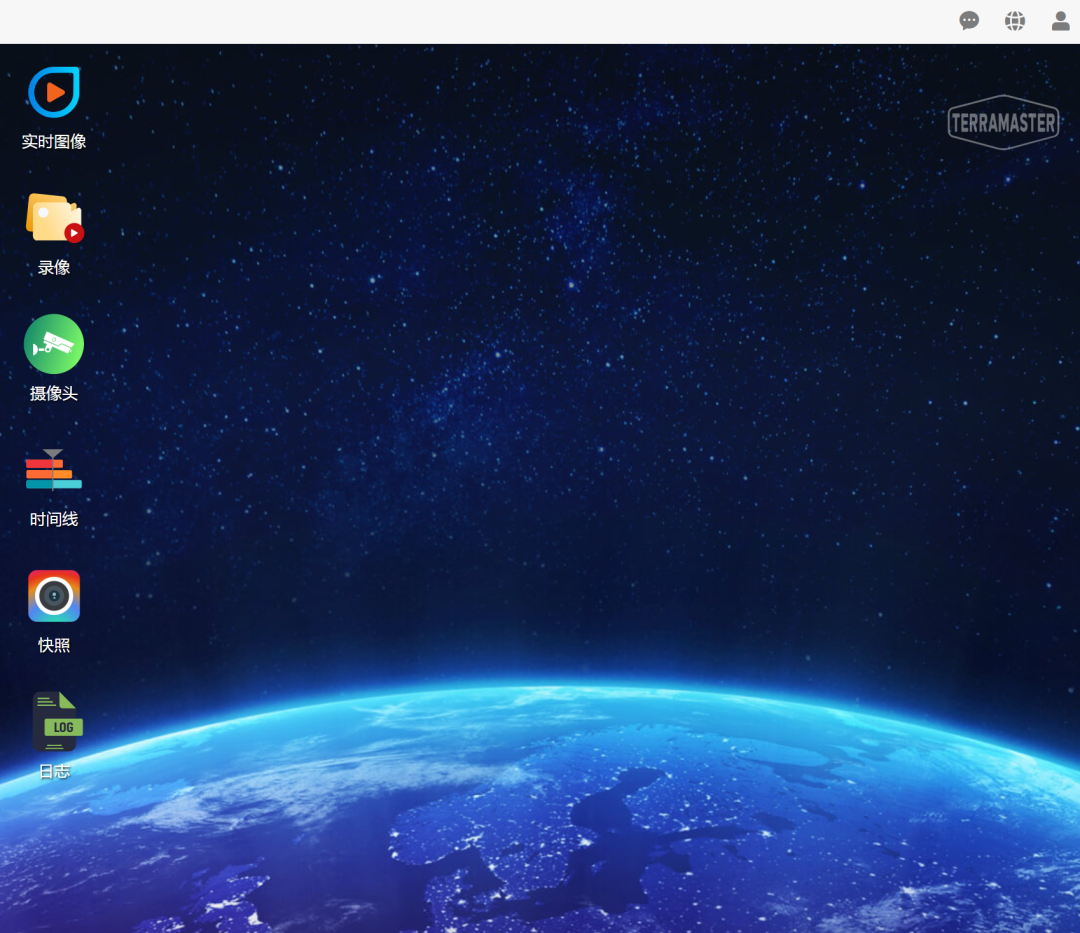Click the 录像 text label

[x=54, y=268]
